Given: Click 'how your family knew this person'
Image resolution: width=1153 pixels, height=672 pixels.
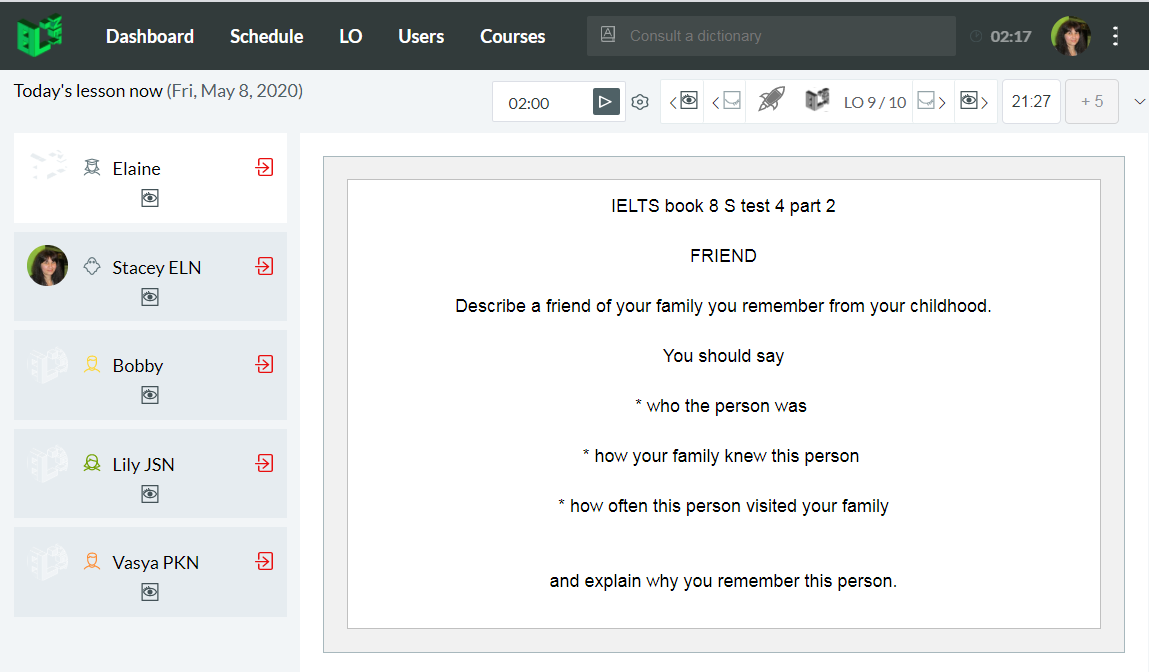Looking at the screenshot, I should point(721,456).
